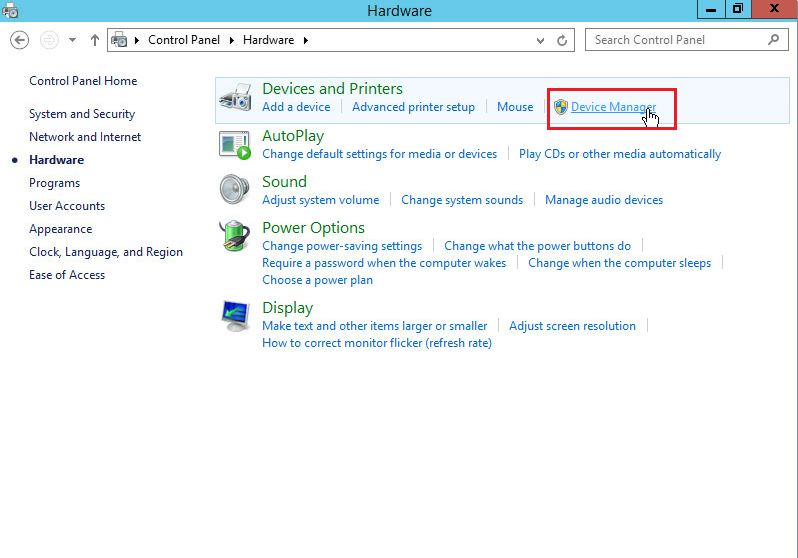Screen dimensions: 798x558
Task: Expand arrow after Hardware breadcrumb
Action: click(x=305, y=40)
